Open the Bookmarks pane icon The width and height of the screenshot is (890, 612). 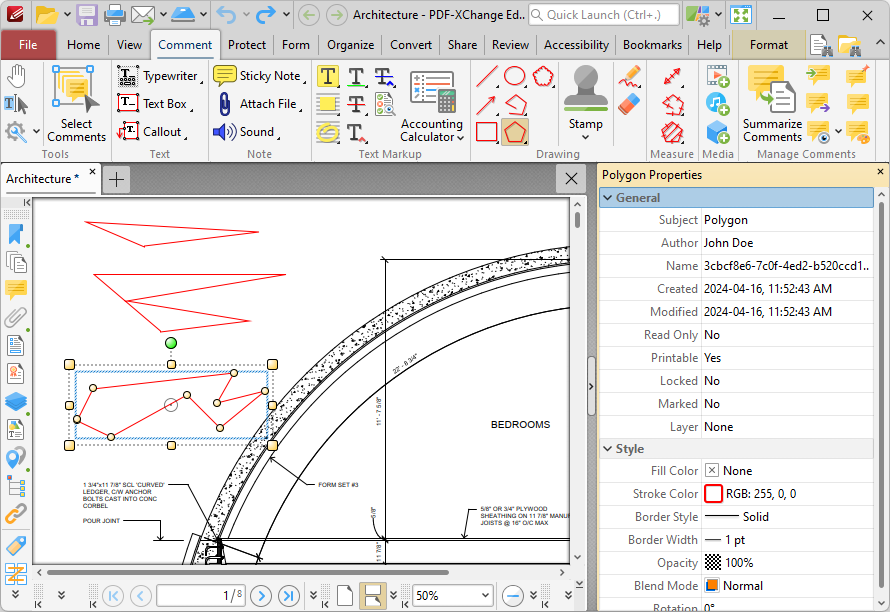[x=16, y=234]
